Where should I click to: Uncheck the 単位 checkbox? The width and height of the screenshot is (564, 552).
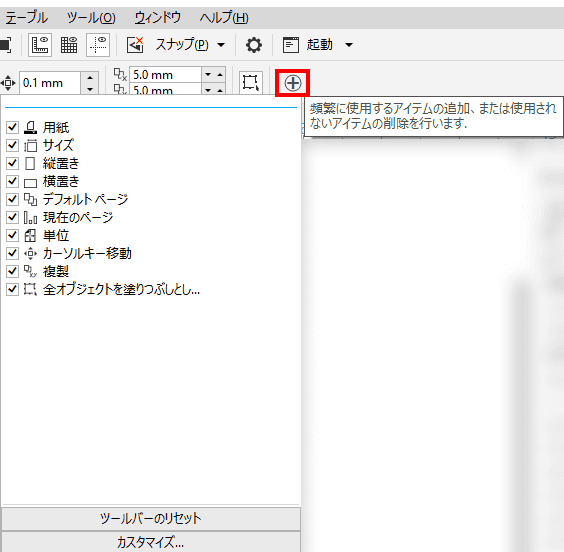[x=12, y=235]
